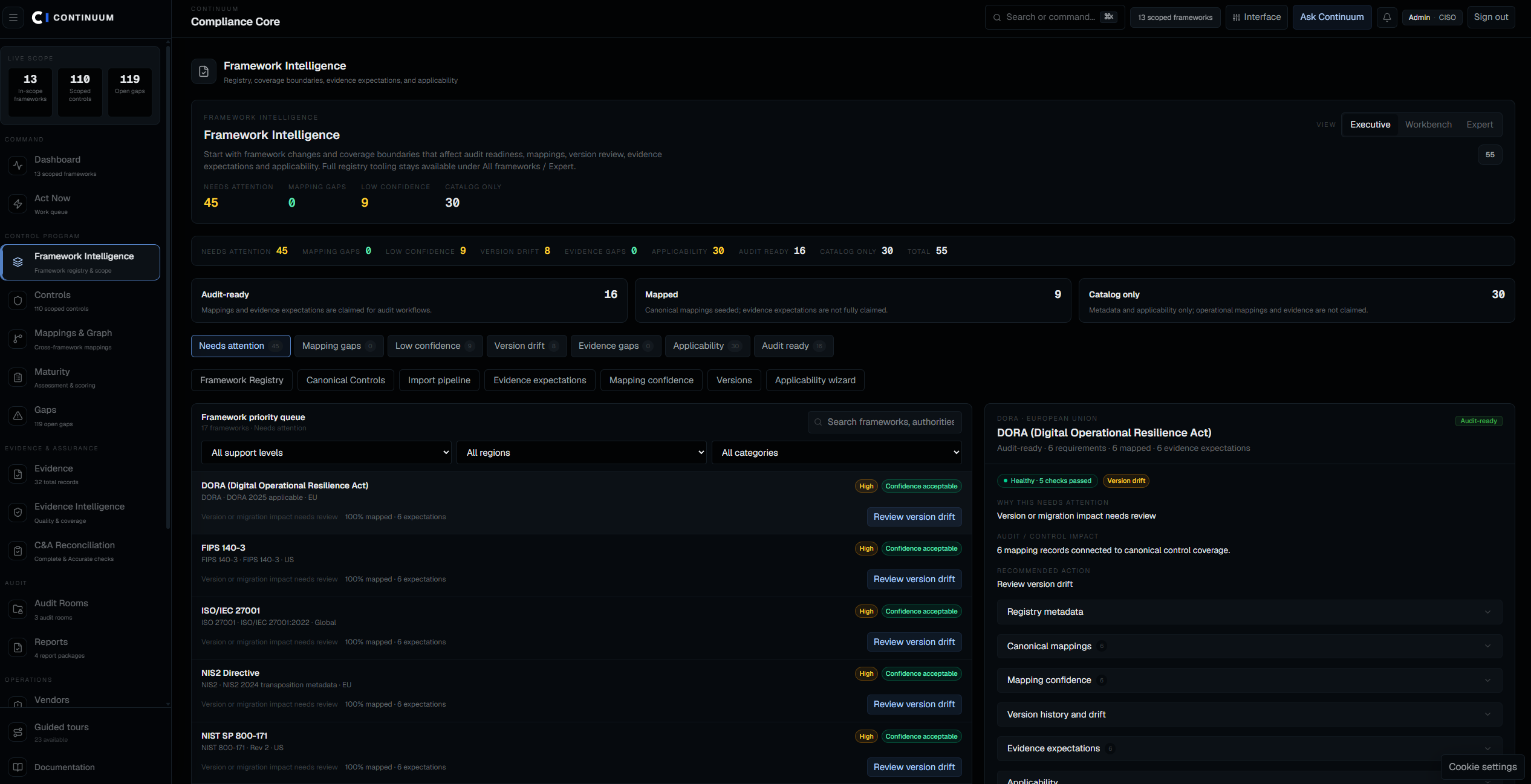The height and width of the screenshot is (784, 1531).
Task: Click the Documentation book icon
Action: 18,767
